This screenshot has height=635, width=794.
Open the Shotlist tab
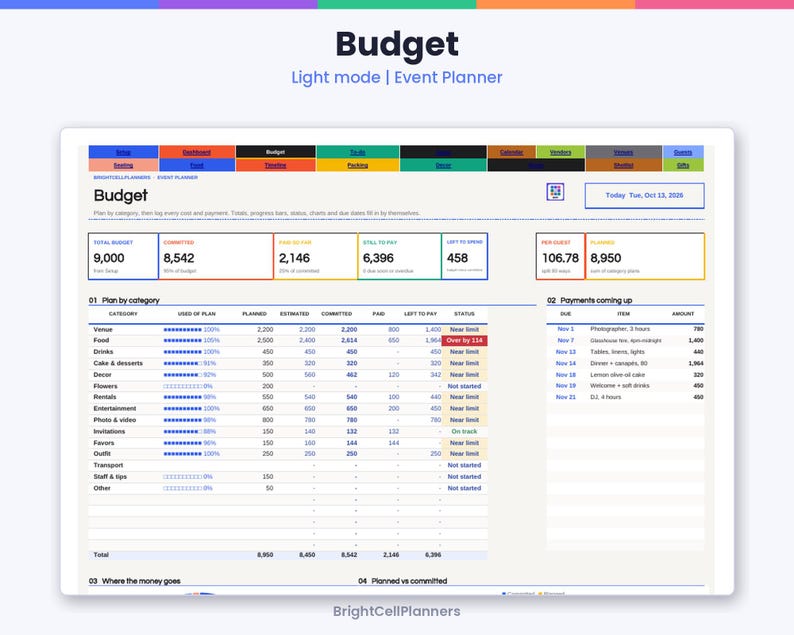(623, 165)
